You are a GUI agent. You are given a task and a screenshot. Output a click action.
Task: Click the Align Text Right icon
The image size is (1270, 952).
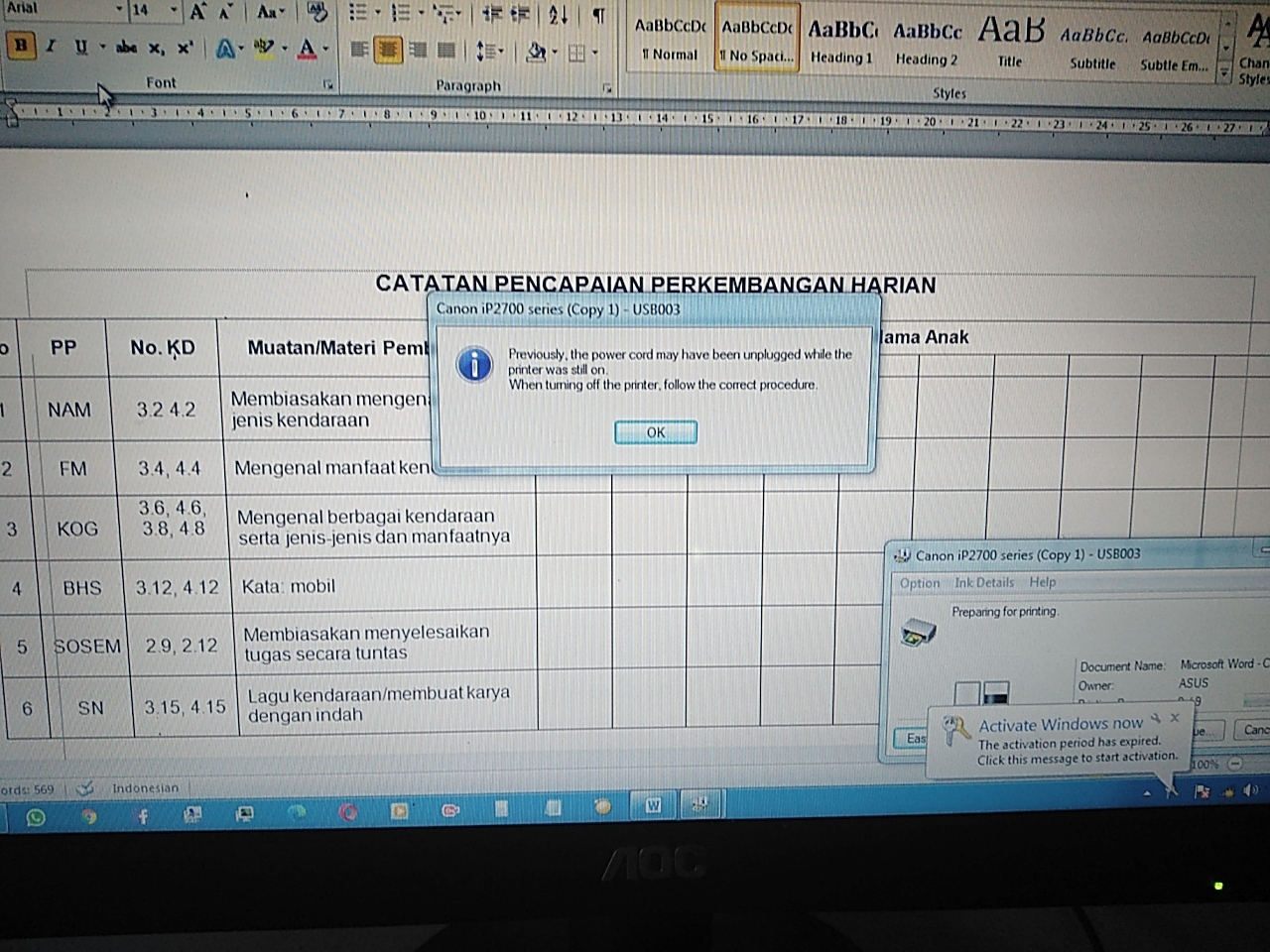pyautogui.click(x=418, y=50)
